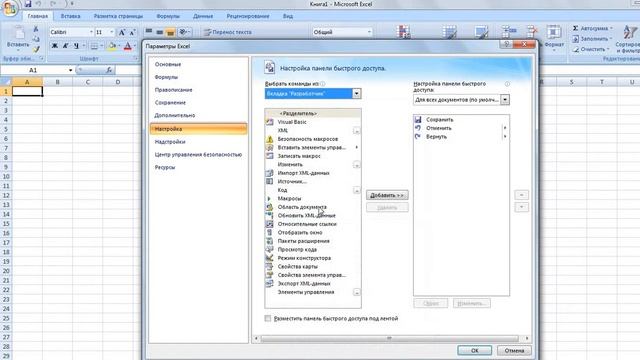This screenshot has height=360, width=640.
Task: Expand Вставить элементы управления submenu arrow
Action: (x=356, y=147)
